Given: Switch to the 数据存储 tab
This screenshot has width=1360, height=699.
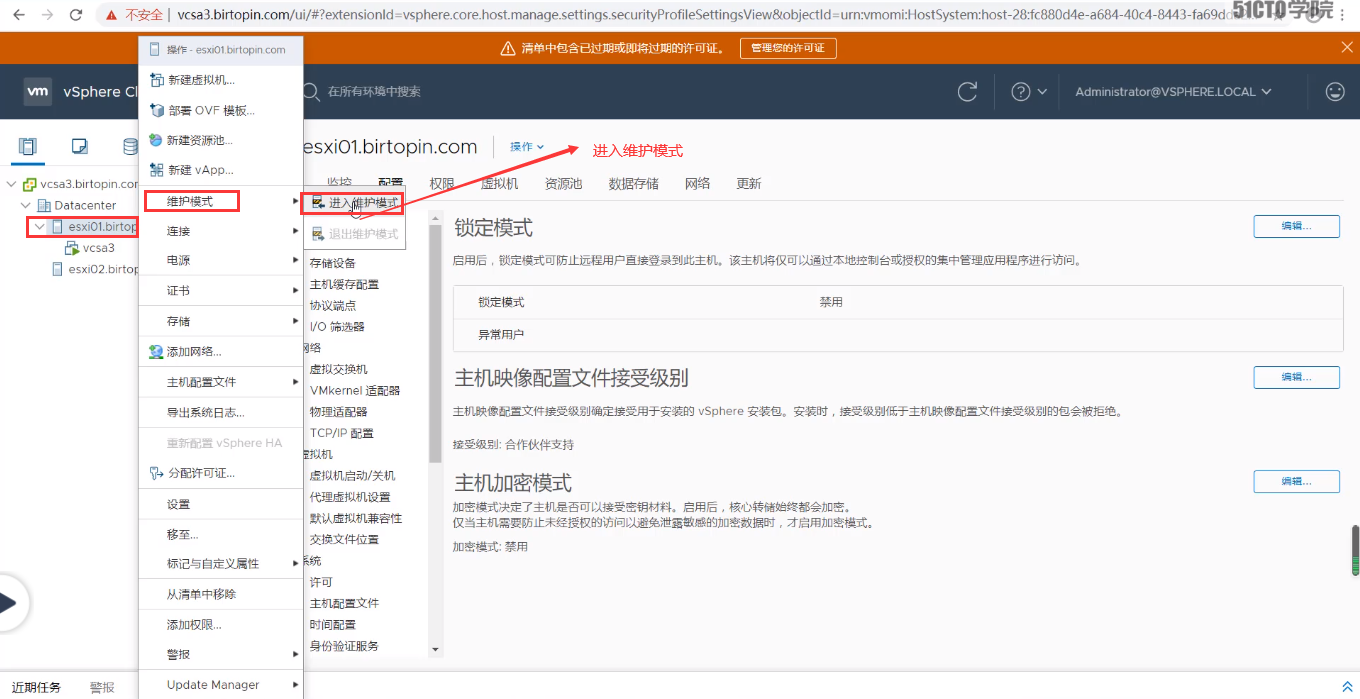Looking at the screenshot, I should [633, 184].
